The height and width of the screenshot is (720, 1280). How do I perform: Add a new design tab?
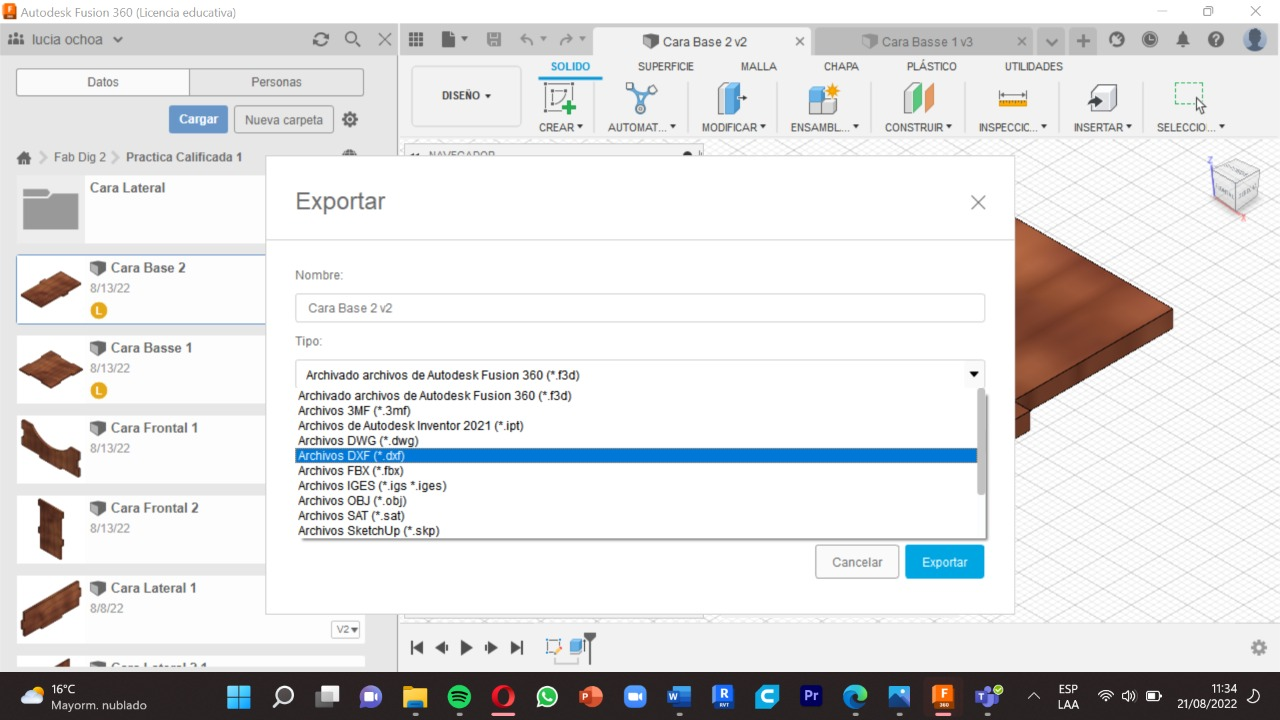(x=1083, y=41)
